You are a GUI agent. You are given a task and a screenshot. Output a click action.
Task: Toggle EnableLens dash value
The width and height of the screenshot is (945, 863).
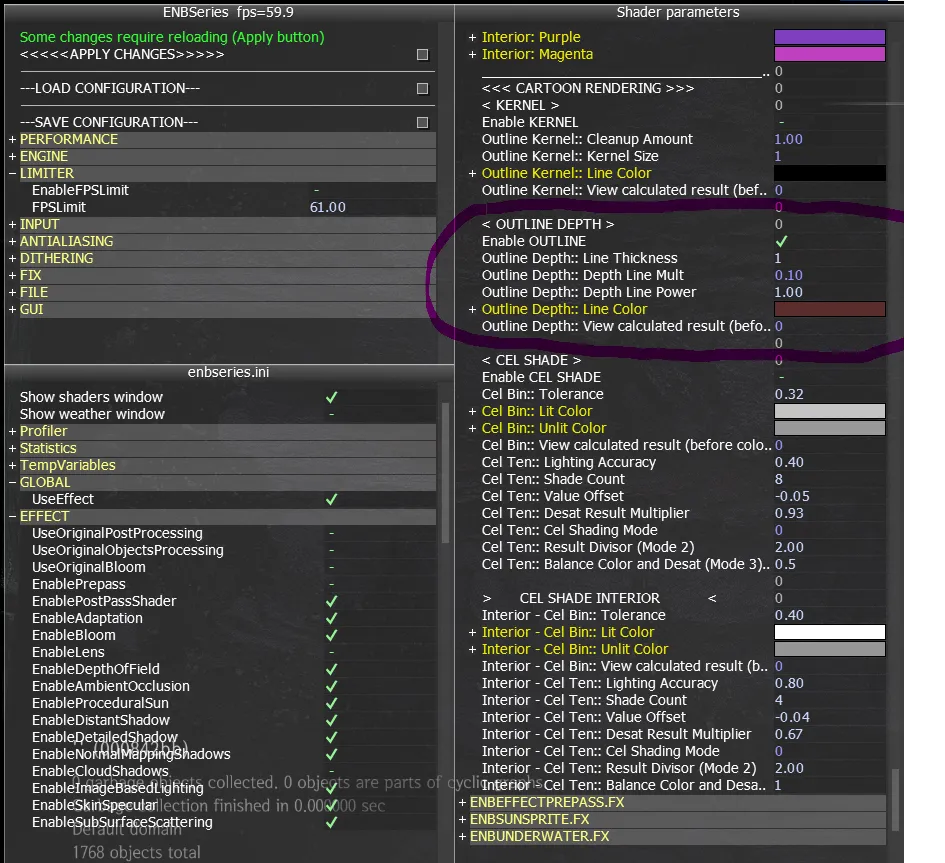[x=331, y=652]
